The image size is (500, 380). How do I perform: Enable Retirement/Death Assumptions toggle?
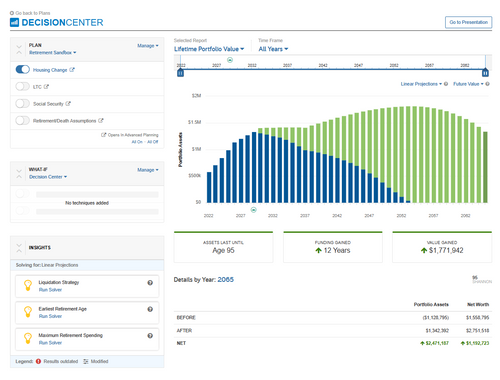tap(23, 121)
